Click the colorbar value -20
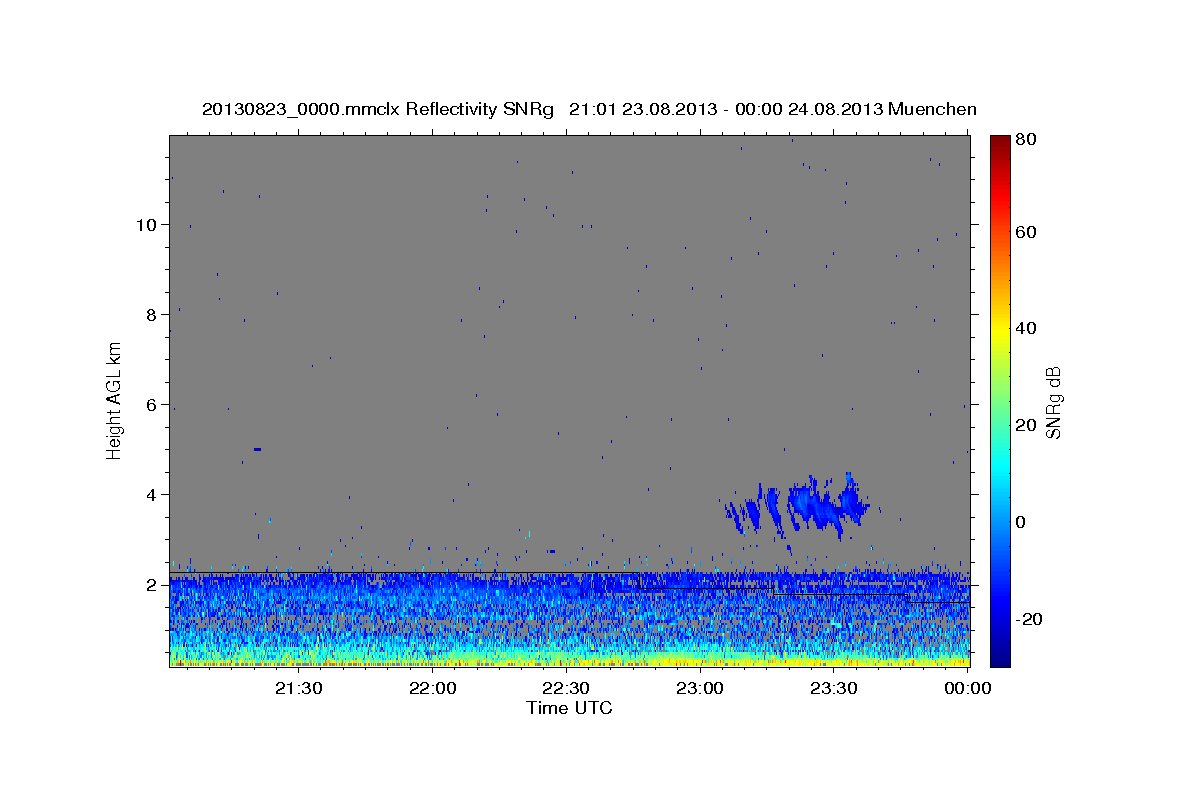1200x800 pixels. pos(1028,619)
